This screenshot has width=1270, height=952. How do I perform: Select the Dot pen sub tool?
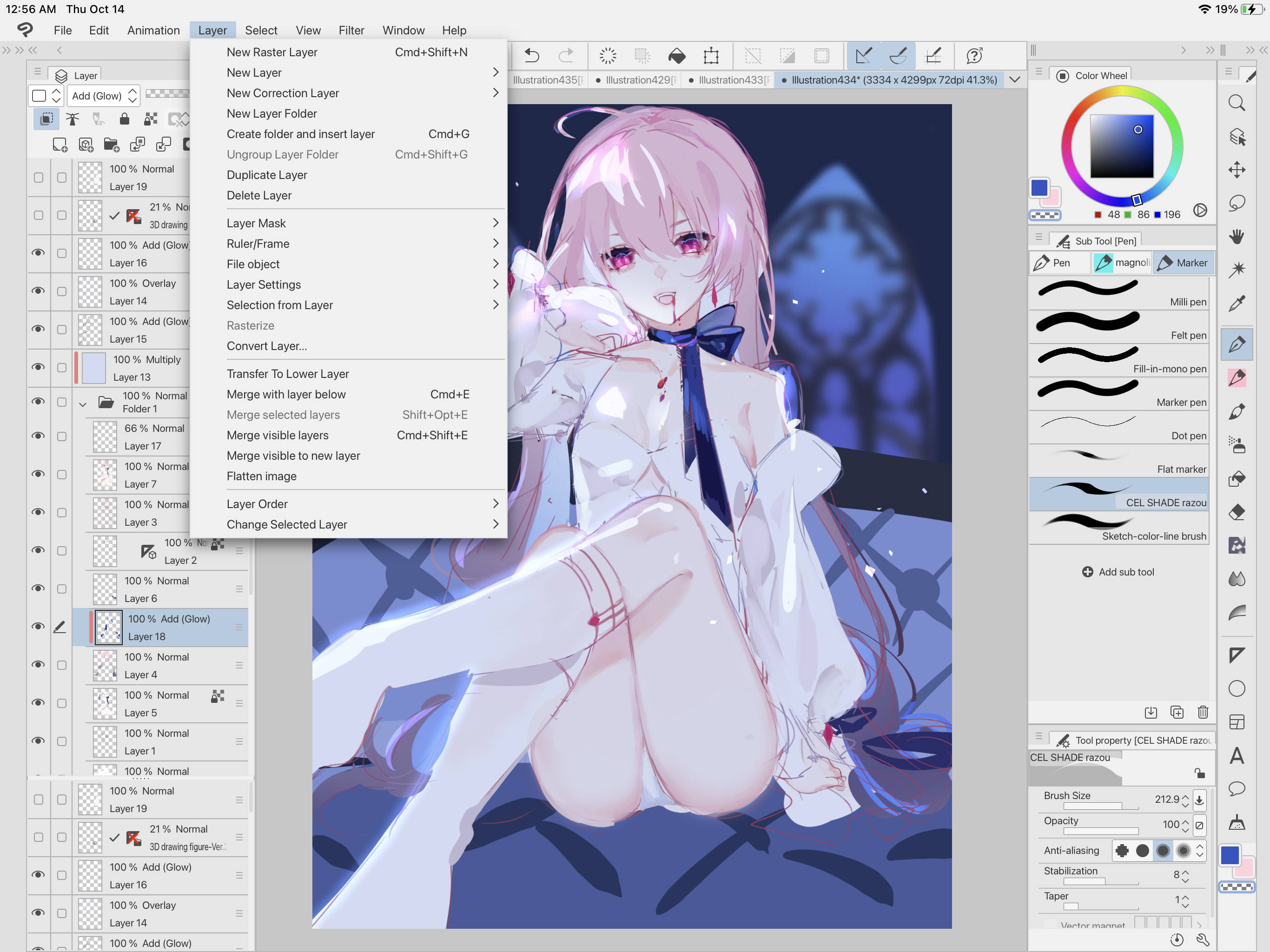pyautogui.click(x=1119, y=427)
